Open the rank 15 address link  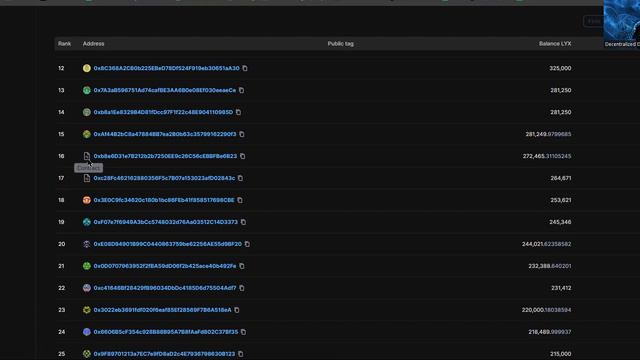(x=165, y=134)
